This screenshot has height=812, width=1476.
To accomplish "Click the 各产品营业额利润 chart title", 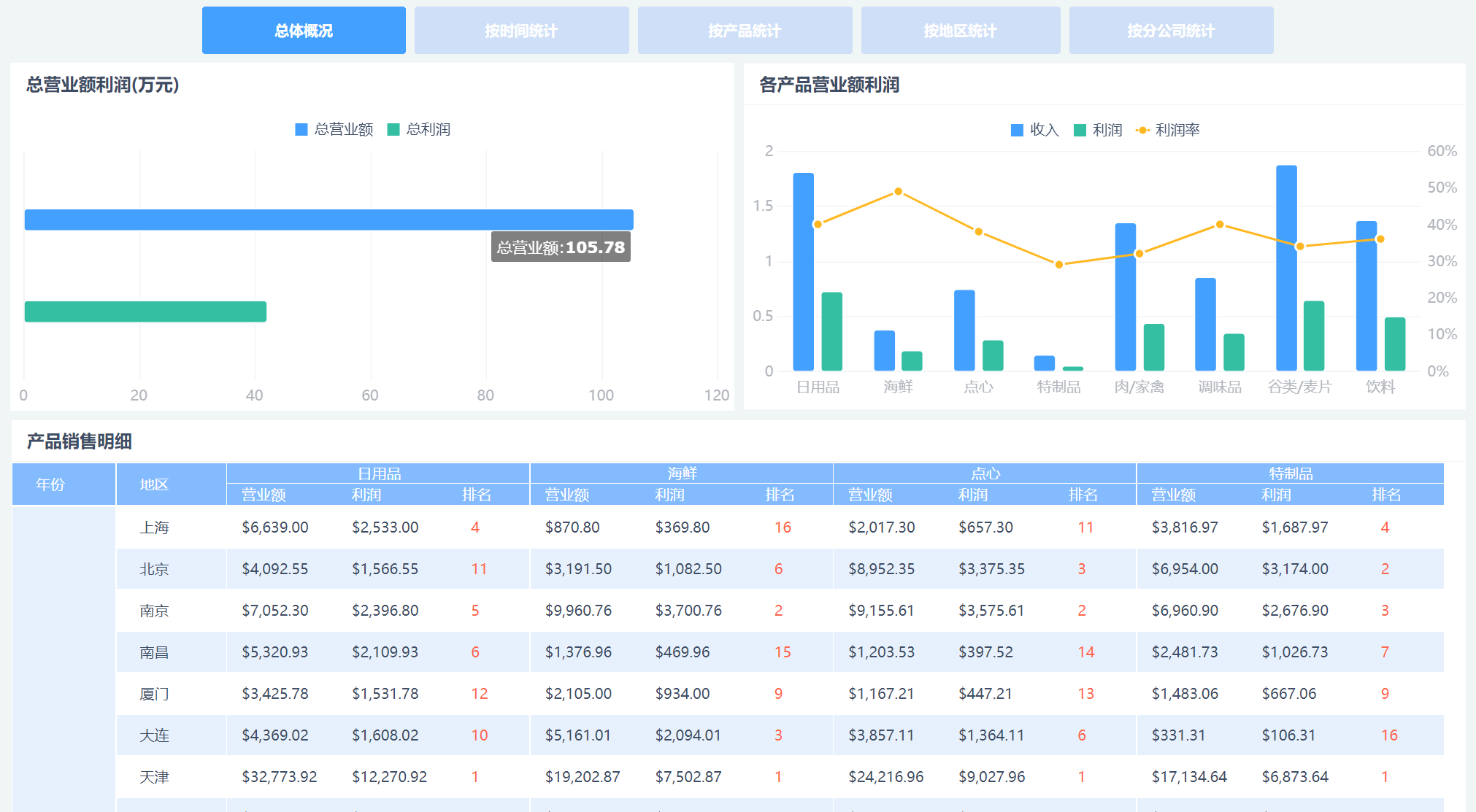I will tap(829, 85).
